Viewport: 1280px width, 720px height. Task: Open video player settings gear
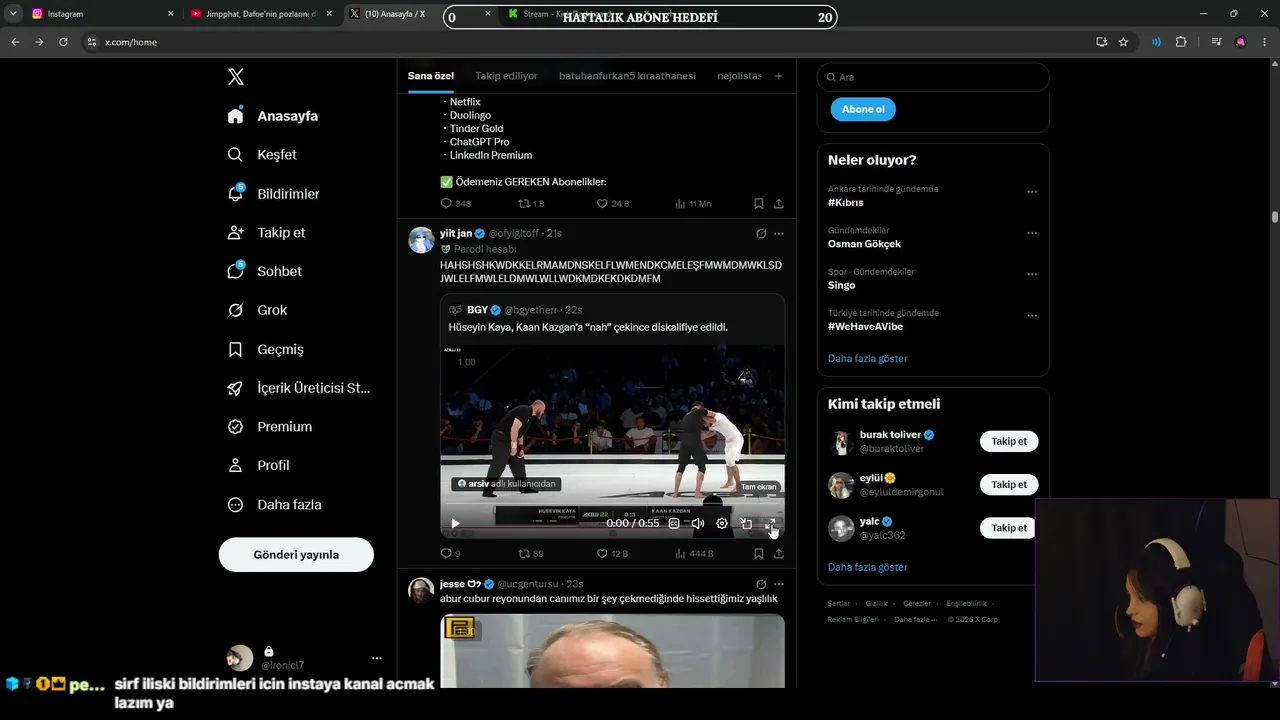click(722, 523)
